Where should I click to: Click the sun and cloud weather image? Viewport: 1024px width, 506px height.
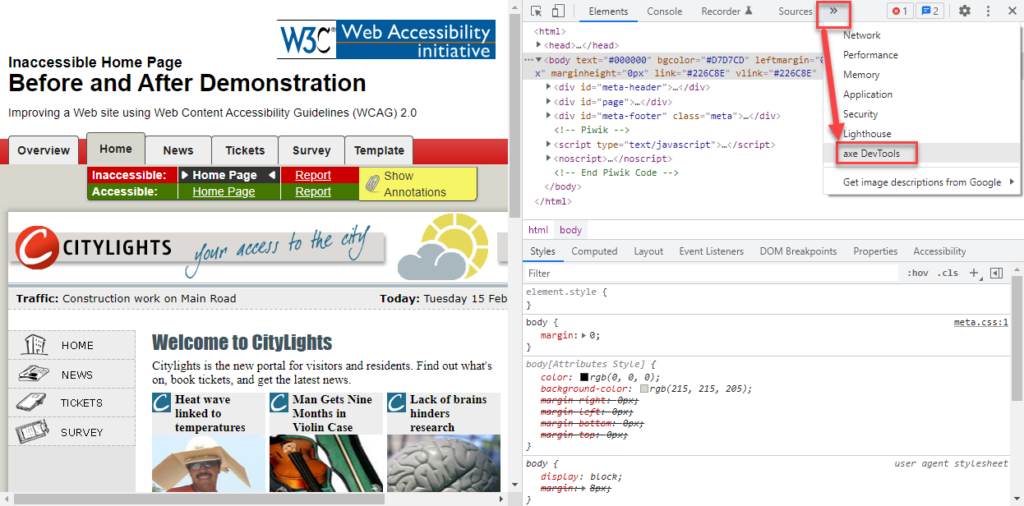click(443, 247)
